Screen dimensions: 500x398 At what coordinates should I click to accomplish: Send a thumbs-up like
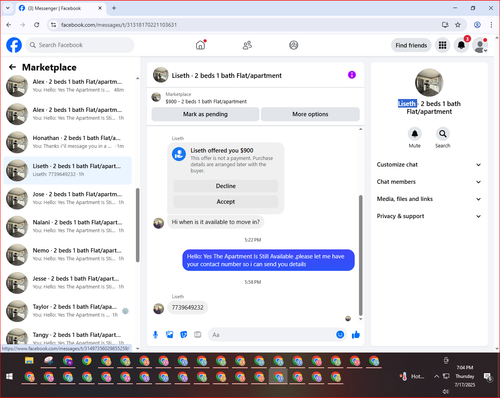[356, 334]
